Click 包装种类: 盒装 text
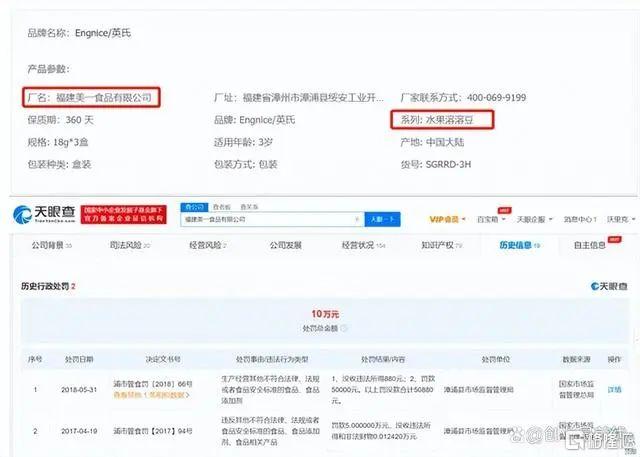The height and width of the screenshot is (457, 640). click(59, 164)
